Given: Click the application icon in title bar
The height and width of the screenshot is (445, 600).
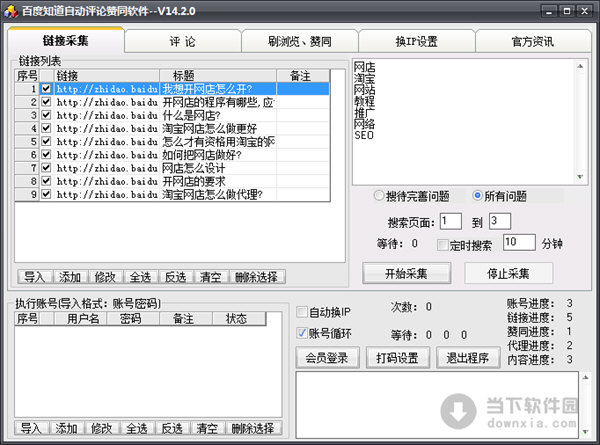Looking at the screenshot, I should (11, 11).
